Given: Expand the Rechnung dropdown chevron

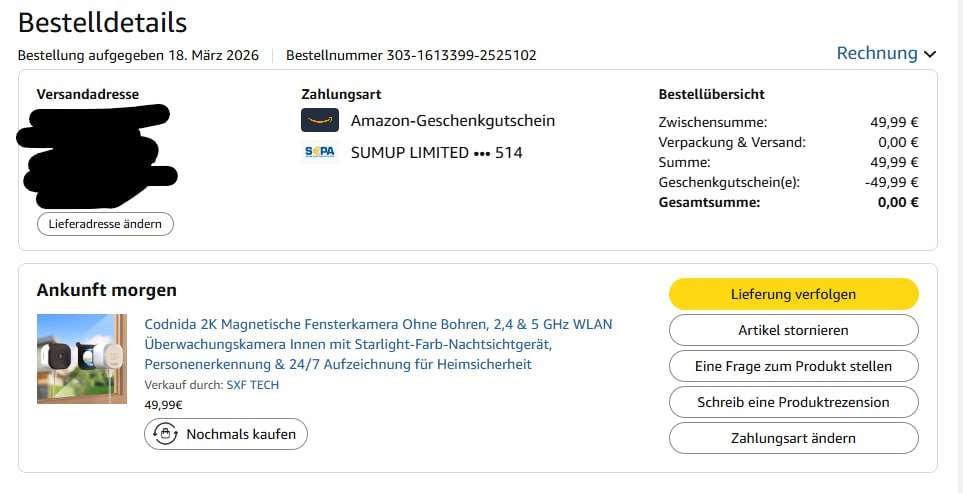Looking at the screenshot, I should (x=930, y=54).
